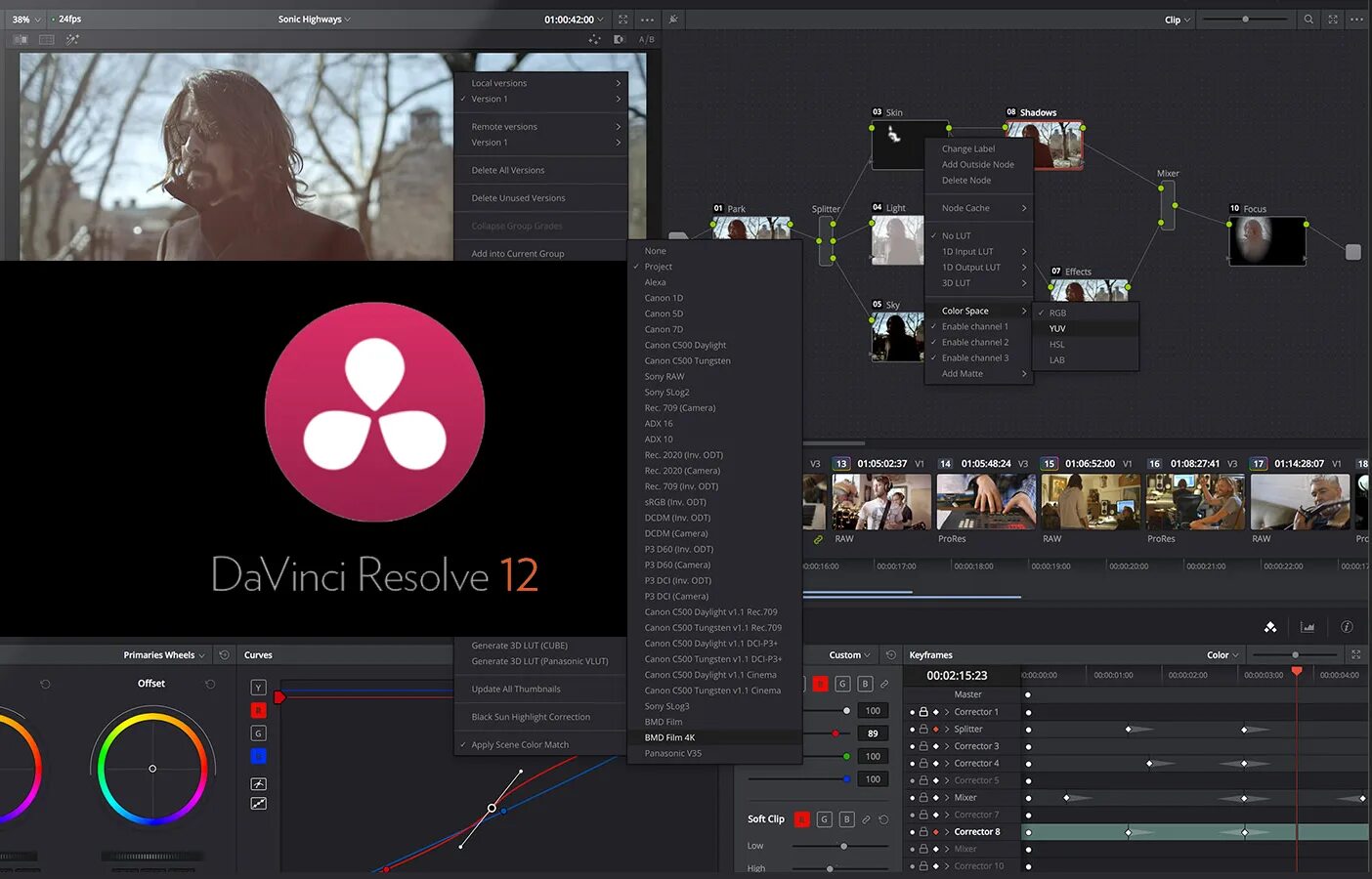Image resolution: width=1372 pixels, height=879 pixels.
Task: Toggle lock on Corrector 4 keyframe track
Action: [x=923, y=764]
